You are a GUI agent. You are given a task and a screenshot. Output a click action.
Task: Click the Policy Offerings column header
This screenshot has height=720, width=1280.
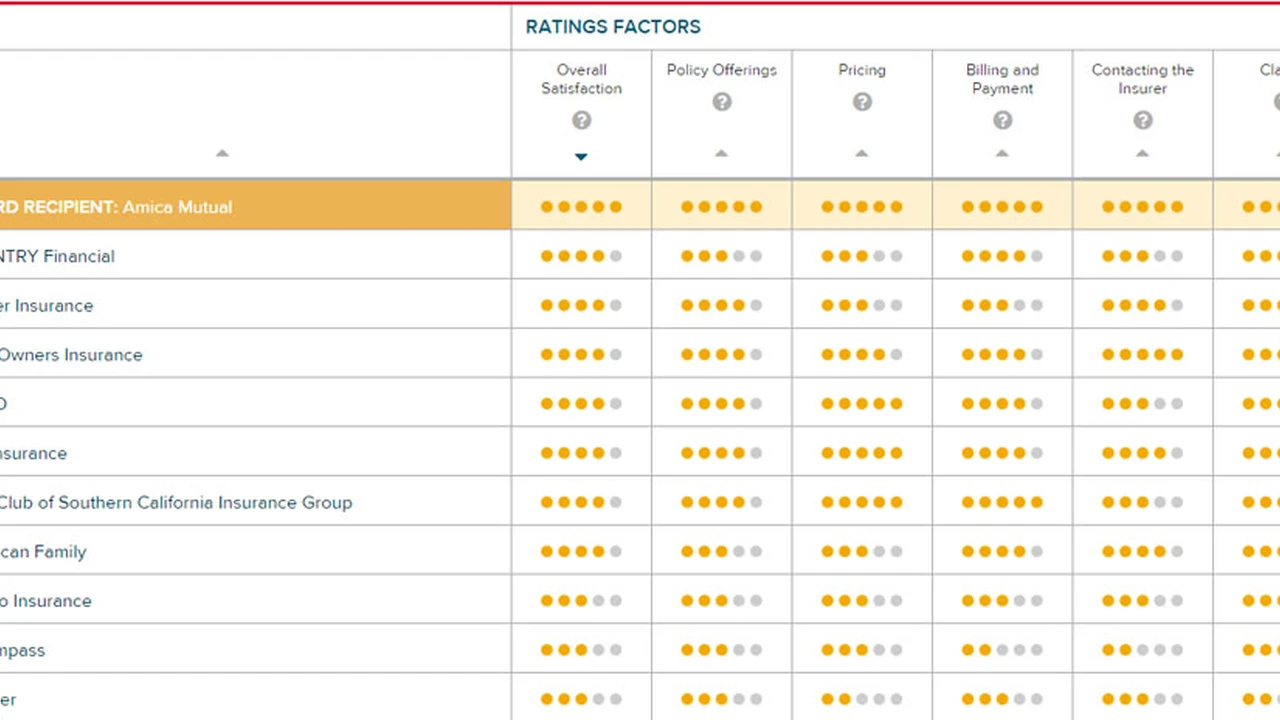coord(721,70)
